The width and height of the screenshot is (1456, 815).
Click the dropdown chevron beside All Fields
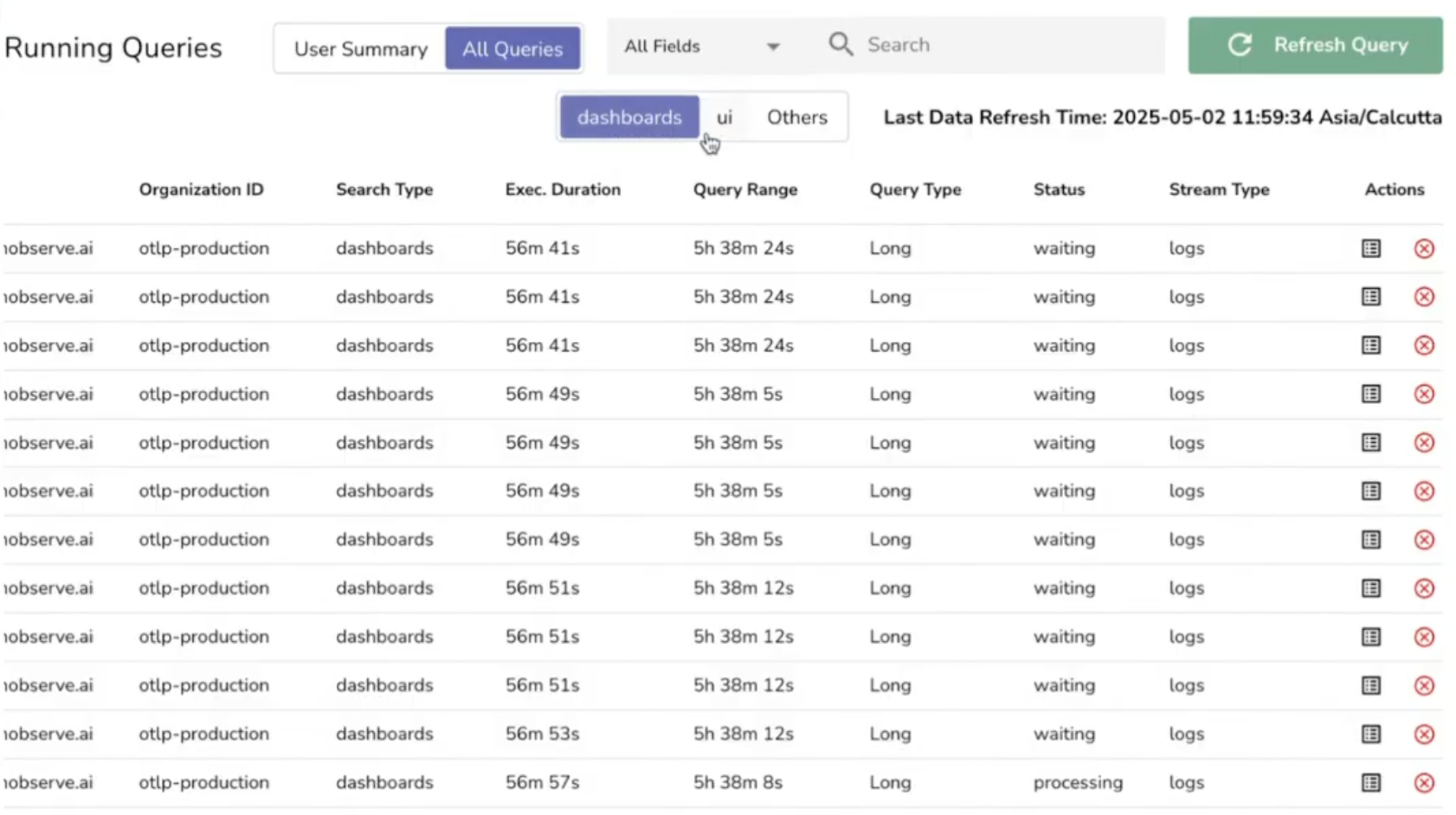[771, 47]
